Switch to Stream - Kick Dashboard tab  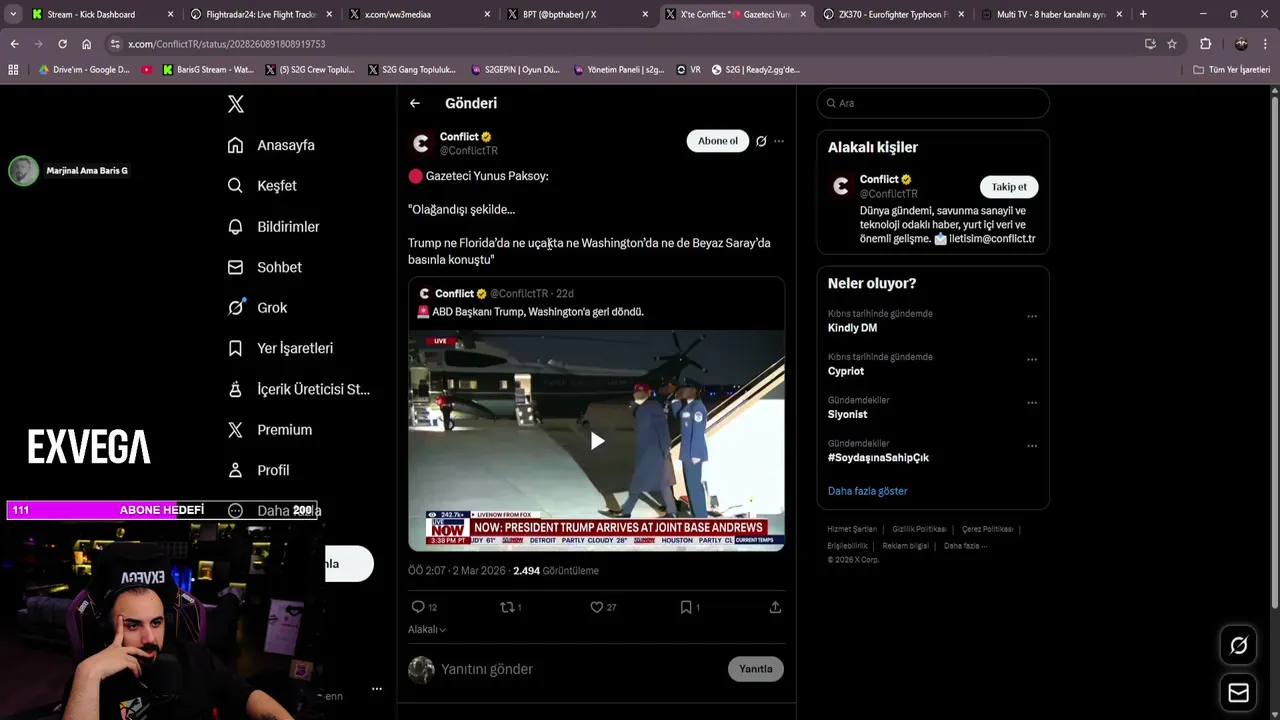(x=103, y=14)
